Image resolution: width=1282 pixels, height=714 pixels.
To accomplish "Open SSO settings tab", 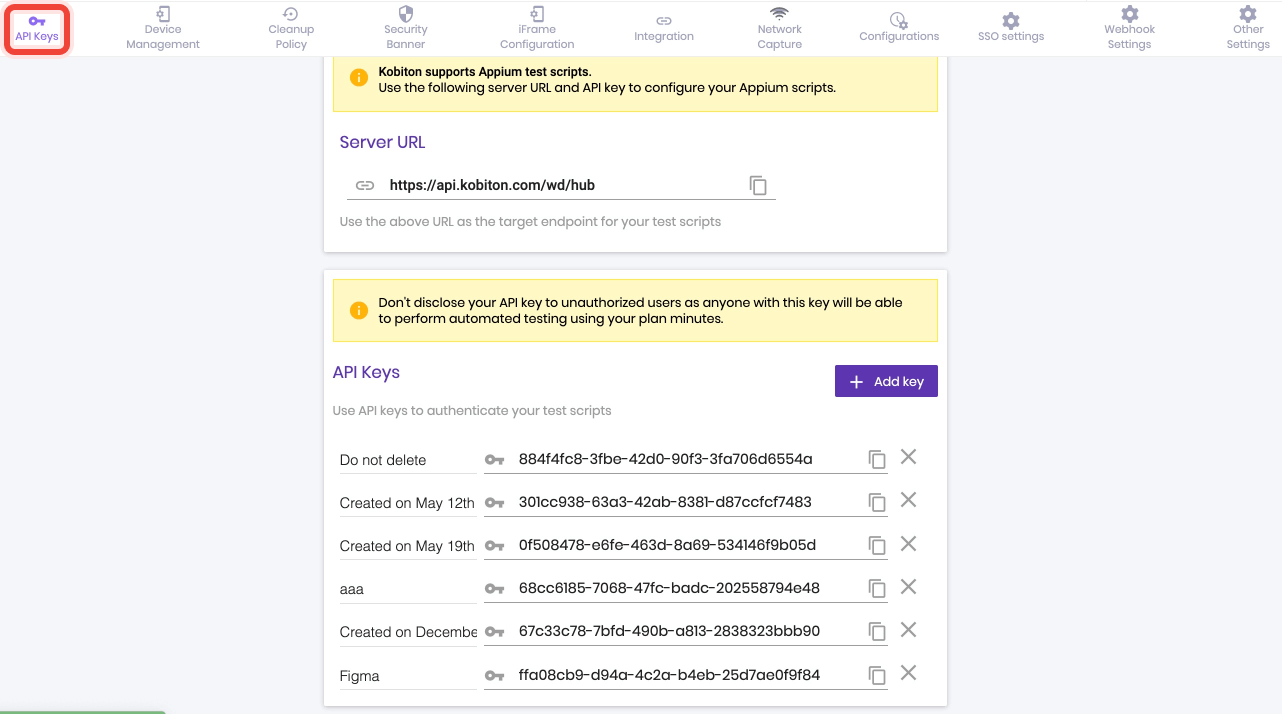I will click(x=1011, y=29).
